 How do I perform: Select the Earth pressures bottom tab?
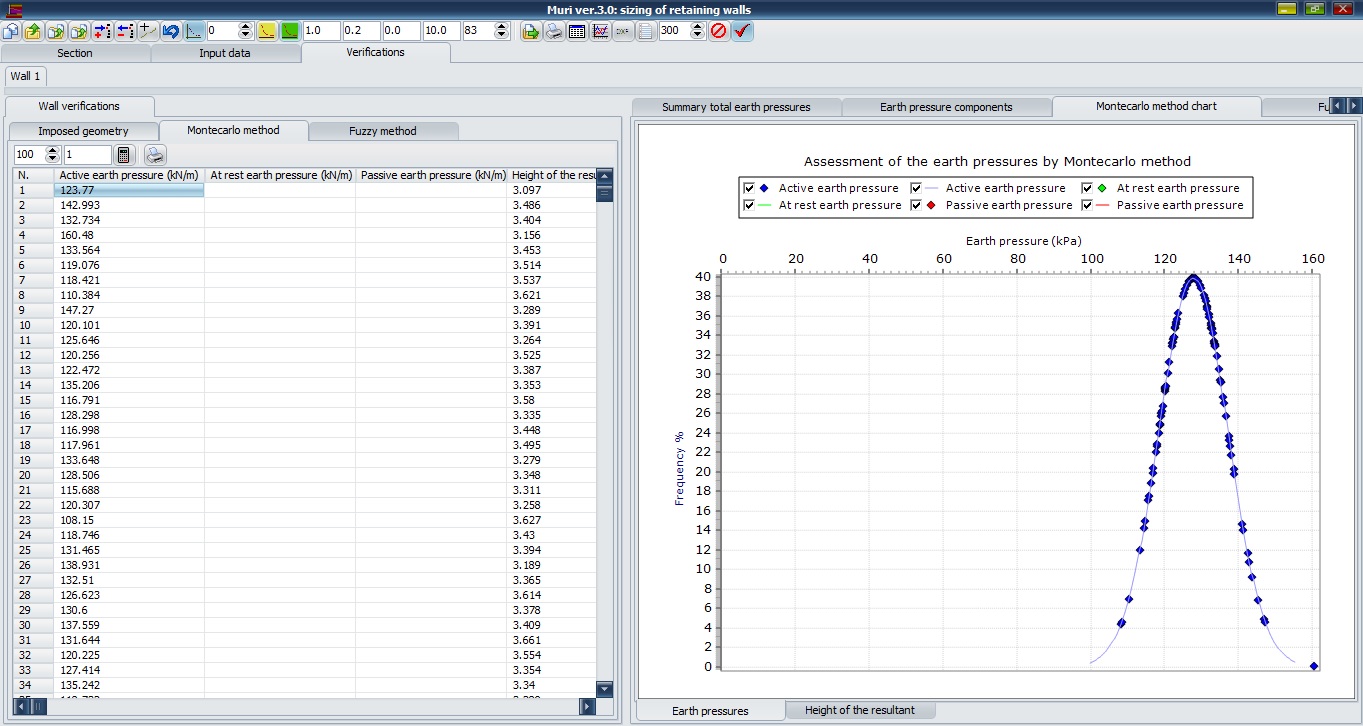coord(710,711)
